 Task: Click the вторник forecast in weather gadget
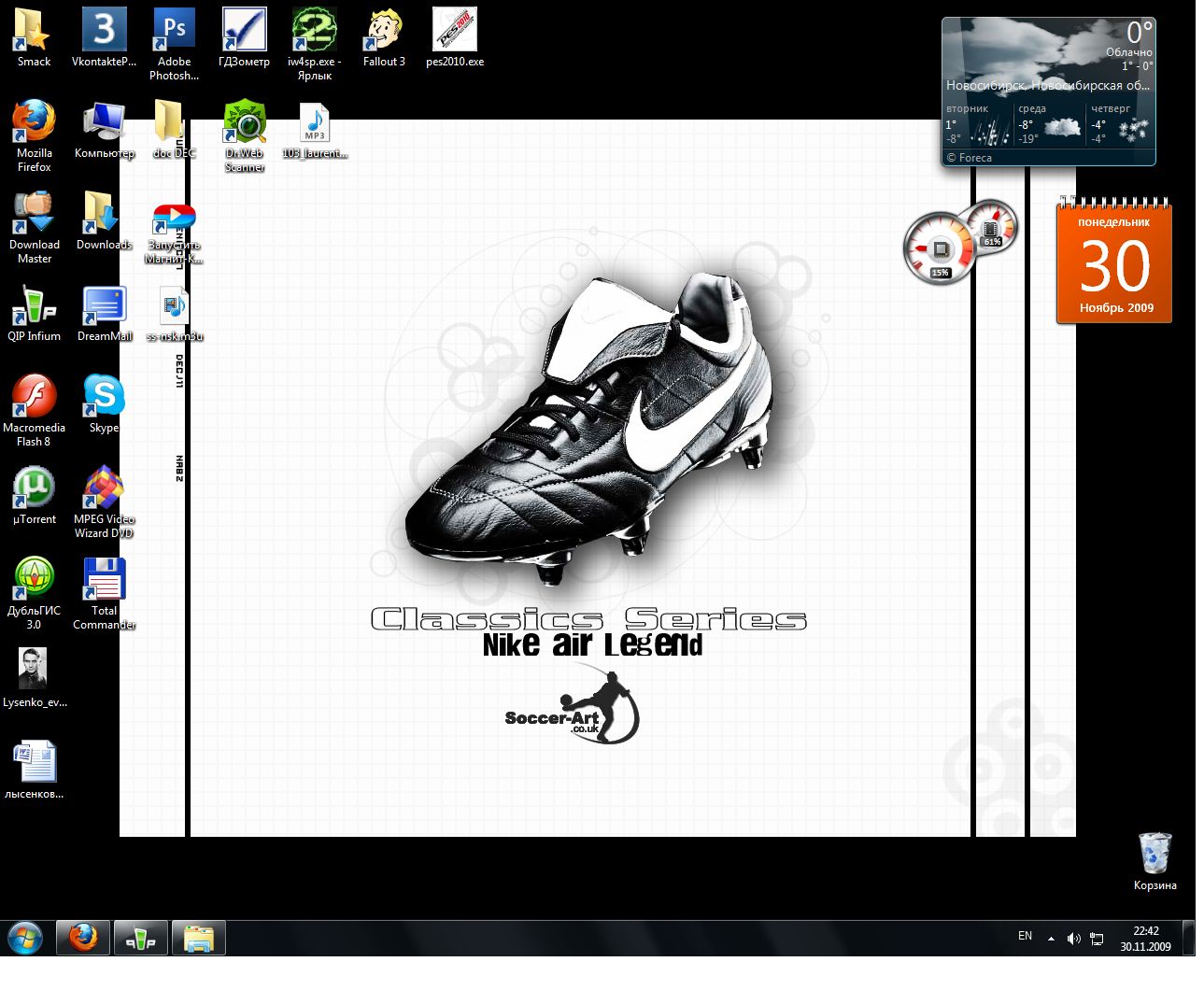[977, 123]
